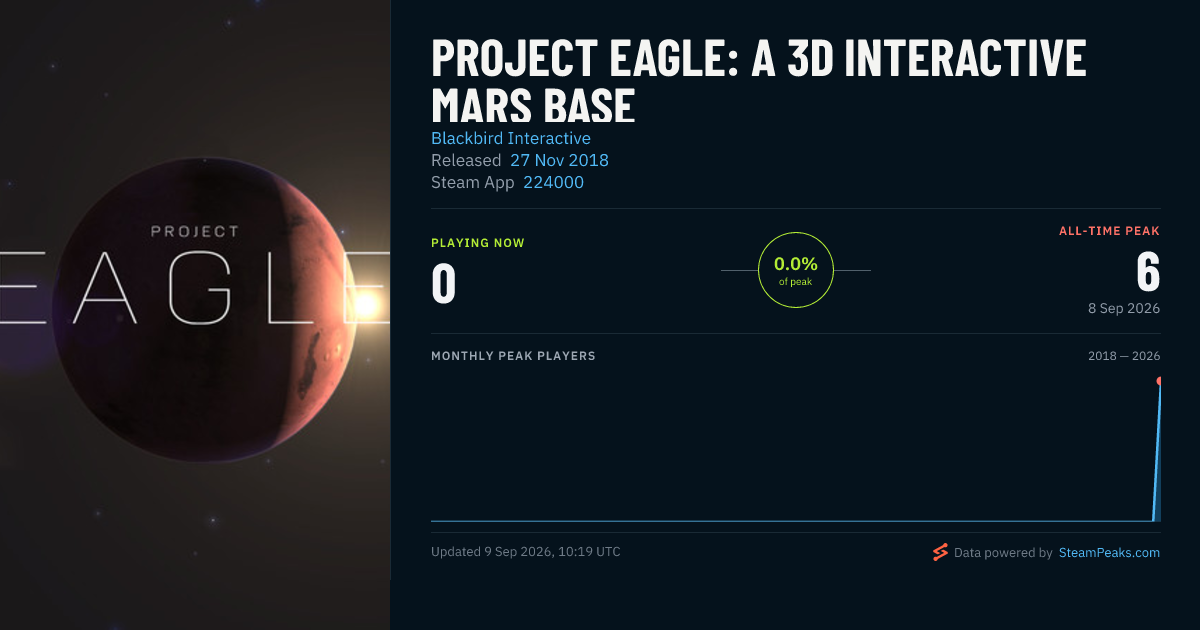1200x630 pixels.
Task: Click the All-Time Peak label
Action: click(x=1109, y=231)
